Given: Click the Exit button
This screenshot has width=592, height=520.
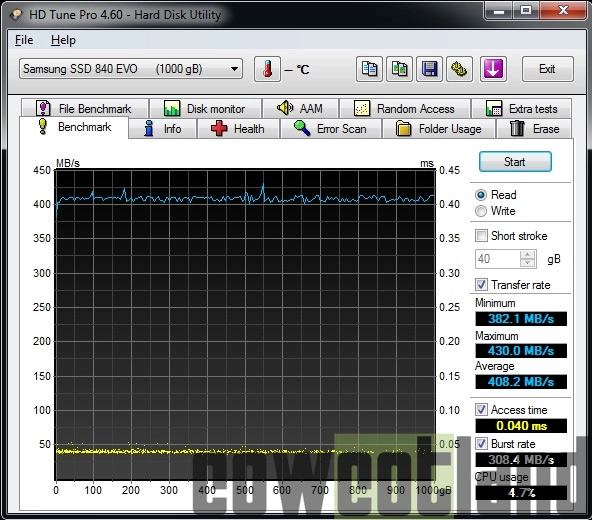Looking at the screenshot, I should click(547, 69).
